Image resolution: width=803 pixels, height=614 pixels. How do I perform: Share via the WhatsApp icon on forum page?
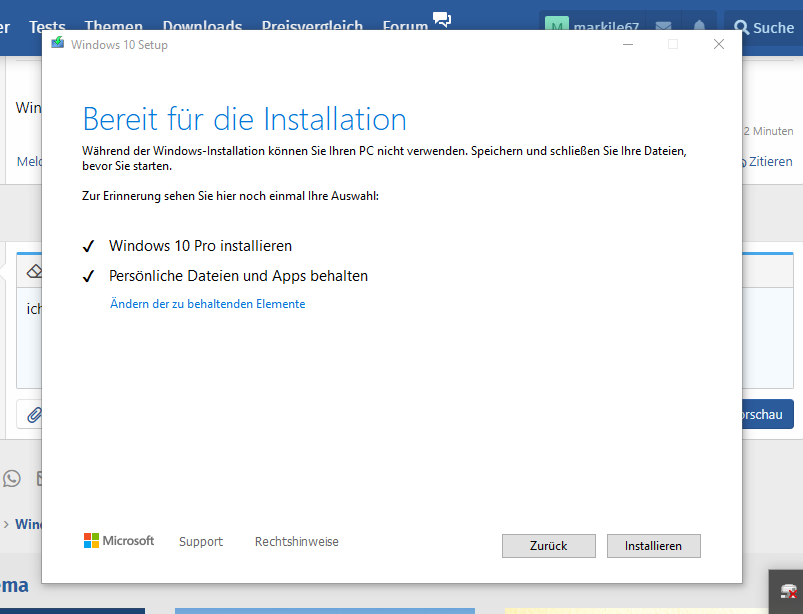pos(12,478)
